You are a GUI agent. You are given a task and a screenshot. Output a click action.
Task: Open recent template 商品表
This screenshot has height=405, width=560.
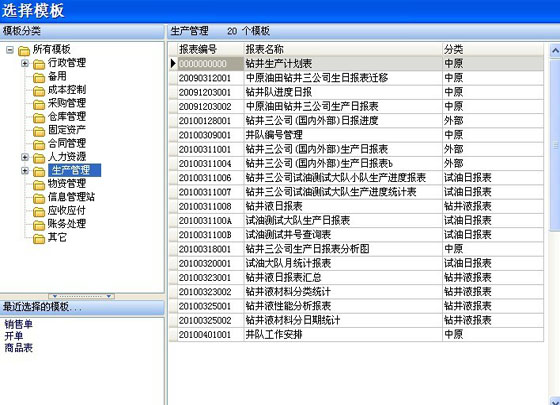pyautogui.click(x=19, y=348)
